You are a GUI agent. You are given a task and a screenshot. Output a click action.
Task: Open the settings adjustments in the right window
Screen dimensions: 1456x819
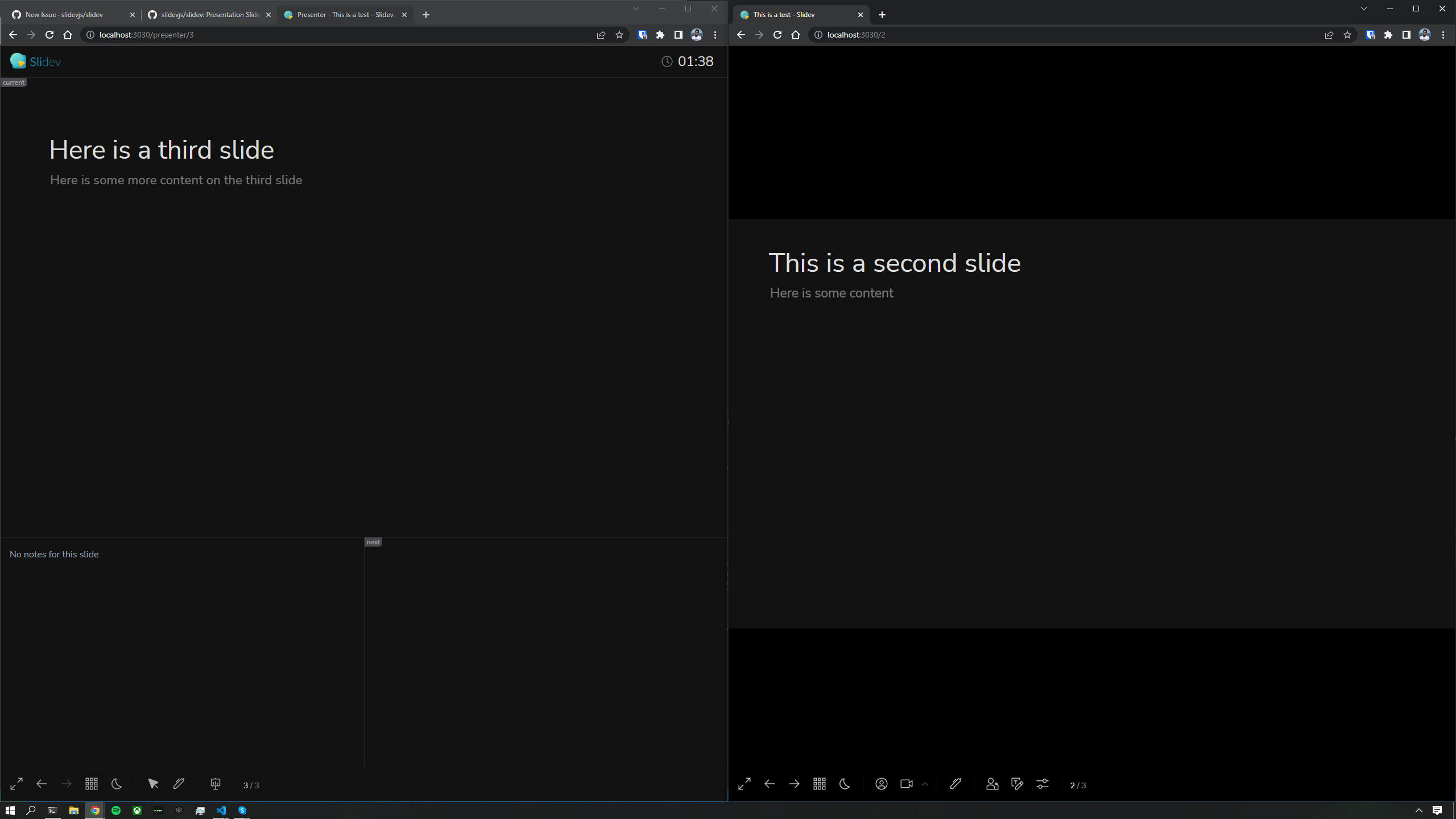[1043, 784]
